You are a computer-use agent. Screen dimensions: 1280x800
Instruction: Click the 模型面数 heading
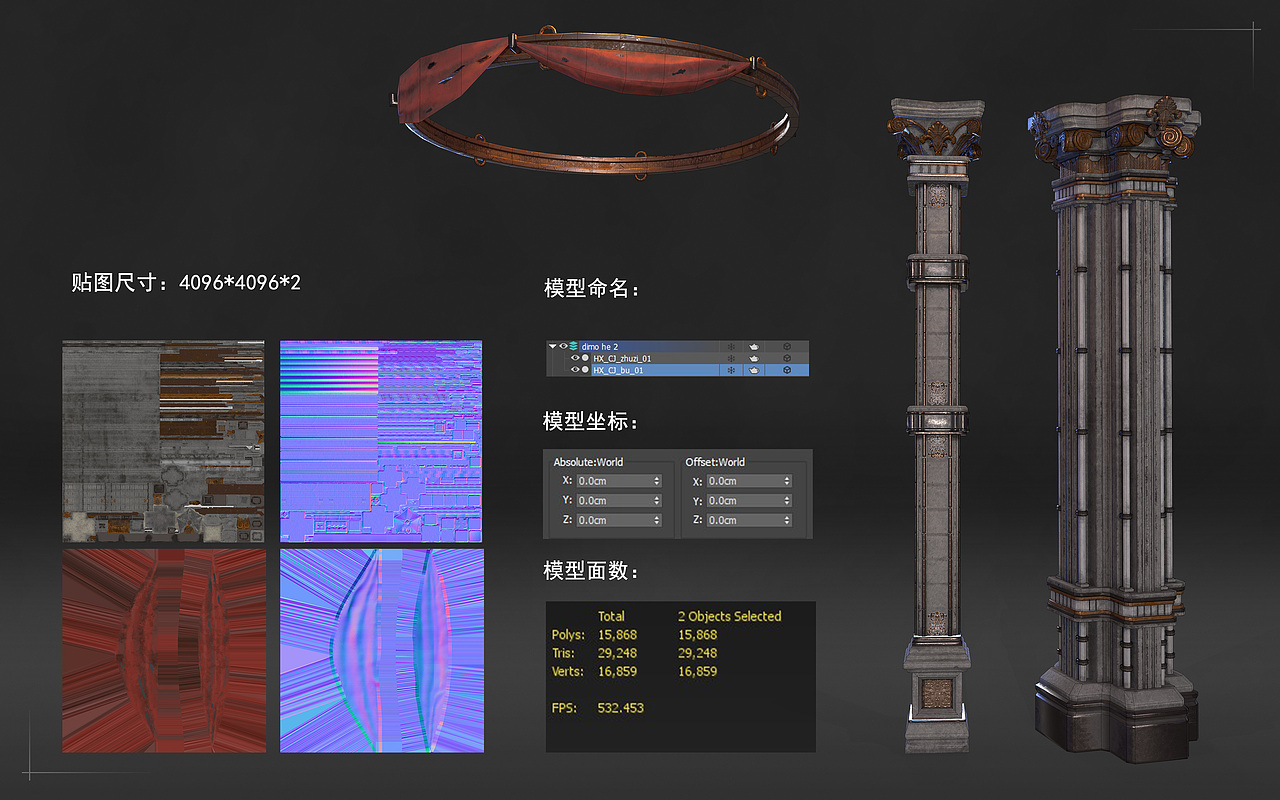click(x=592, y=571)
